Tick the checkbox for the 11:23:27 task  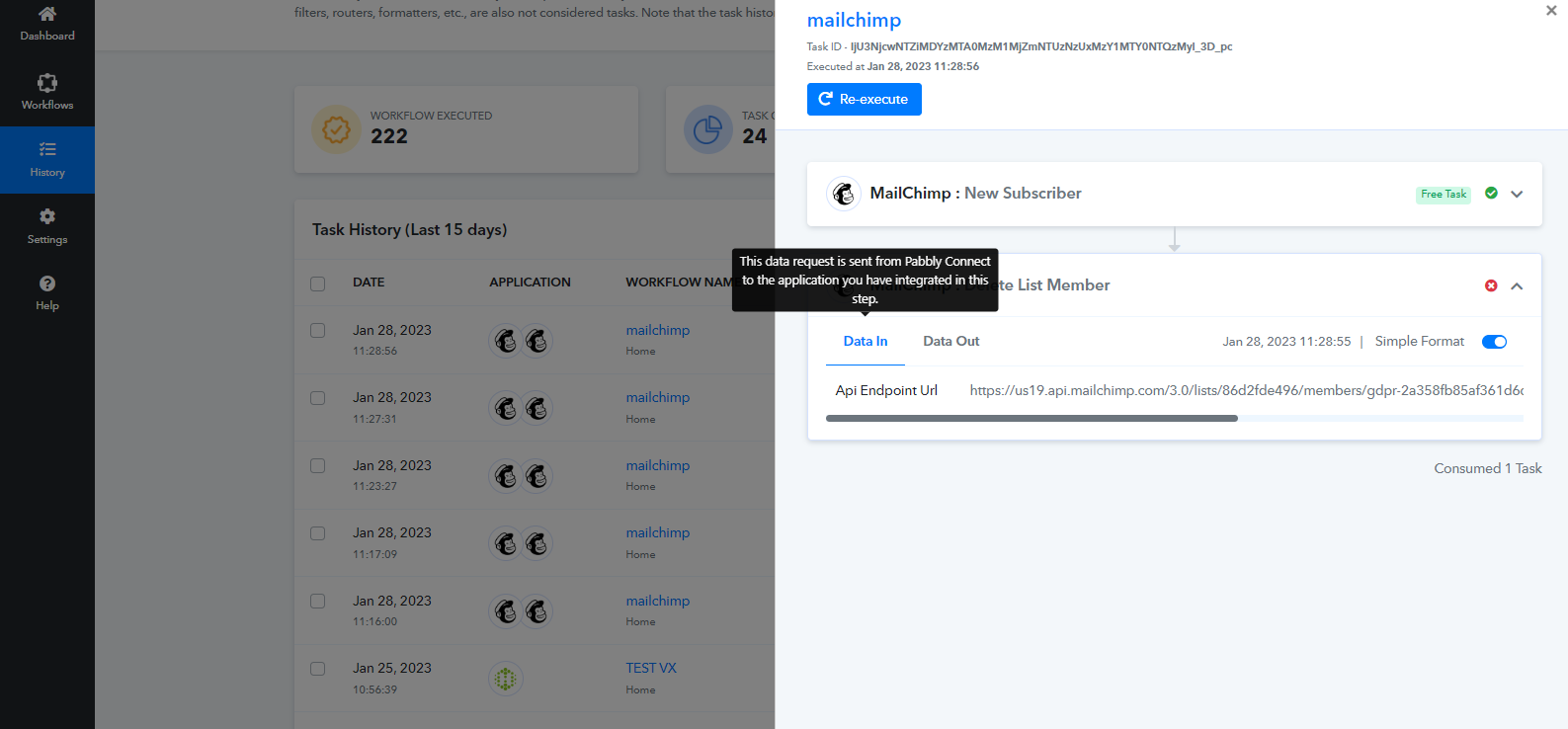pyautogui.click(x=317, y=465)
